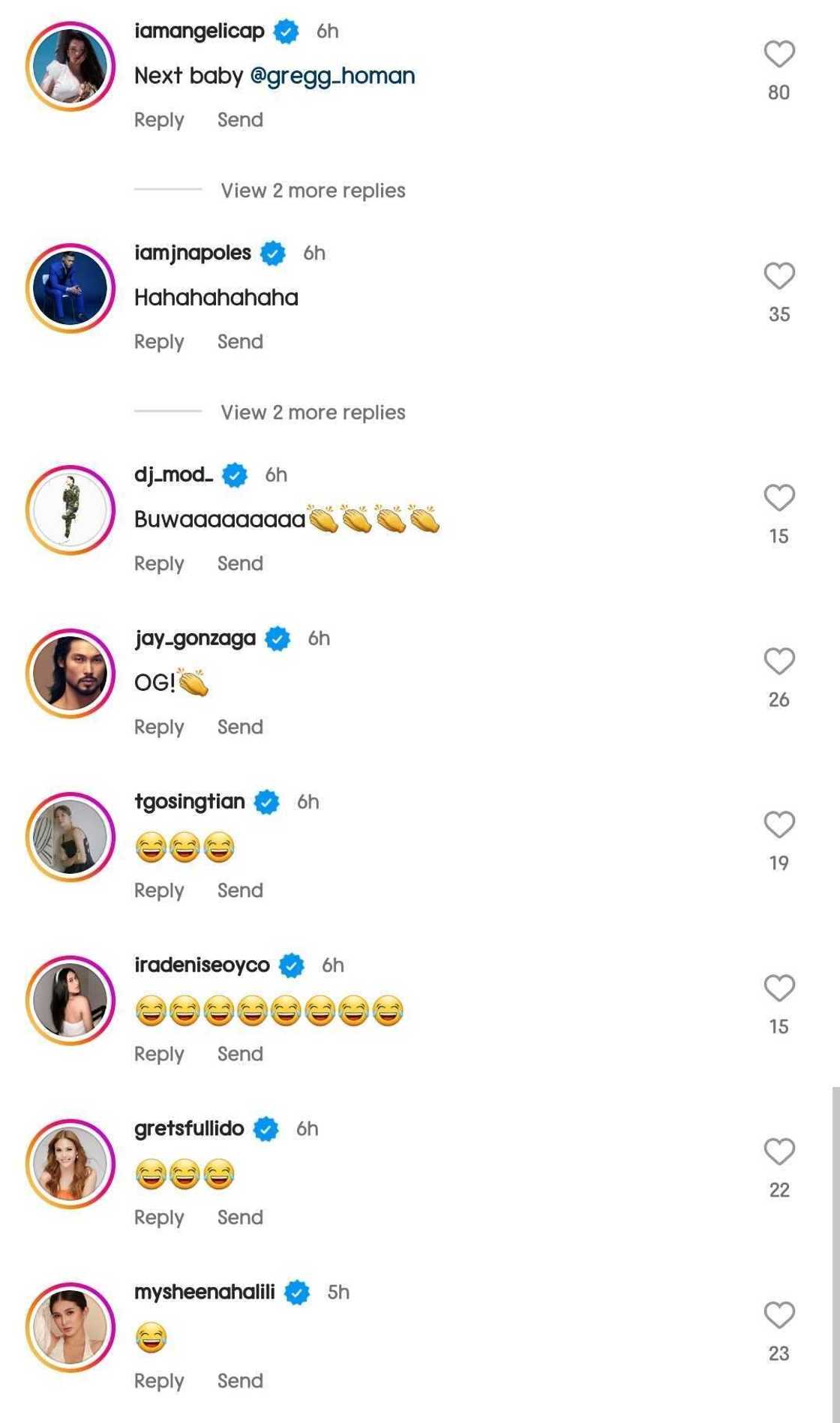This screenshot has height=1423, width=840.
Task: View tgosingtian's profile avatar
Action: pyautogui.click(x=70, y=837)
